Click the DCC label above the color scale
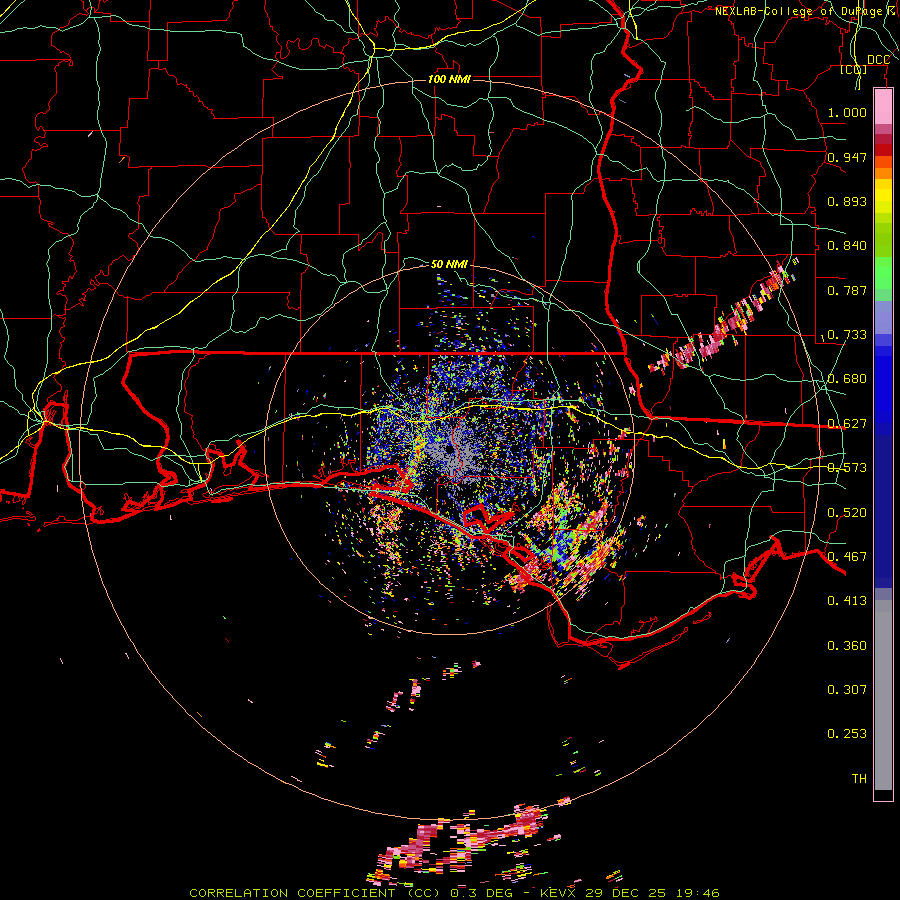 tap(878, 60)
